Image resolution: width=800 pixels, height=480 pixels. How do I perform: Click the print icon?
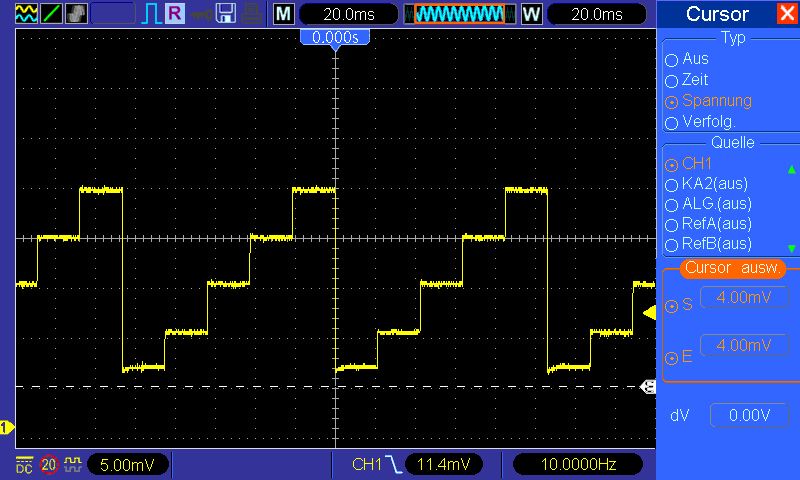[x=252, y=14]
